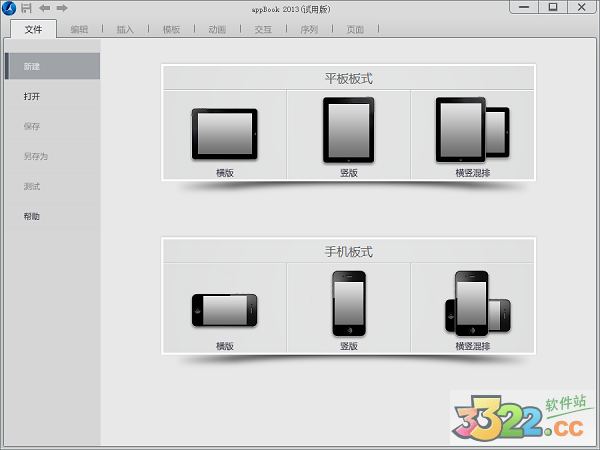The image size is (600, 450).
Task: Open the 页面 tab
Action: pos(355,29)
